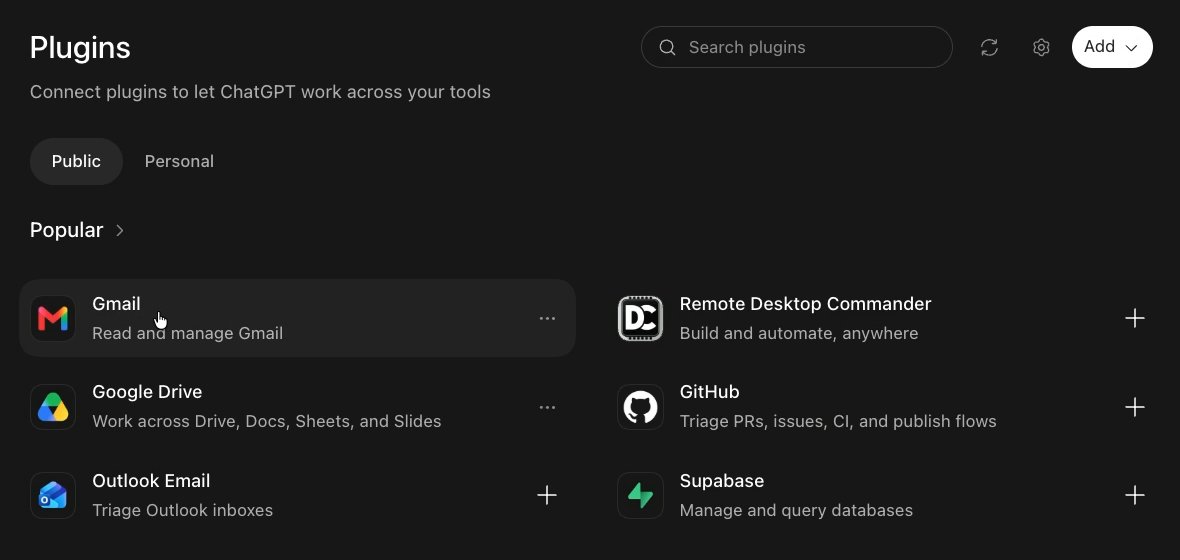Open Google Drive more options menu
The image size is (1180, 560).
(547, 407)
